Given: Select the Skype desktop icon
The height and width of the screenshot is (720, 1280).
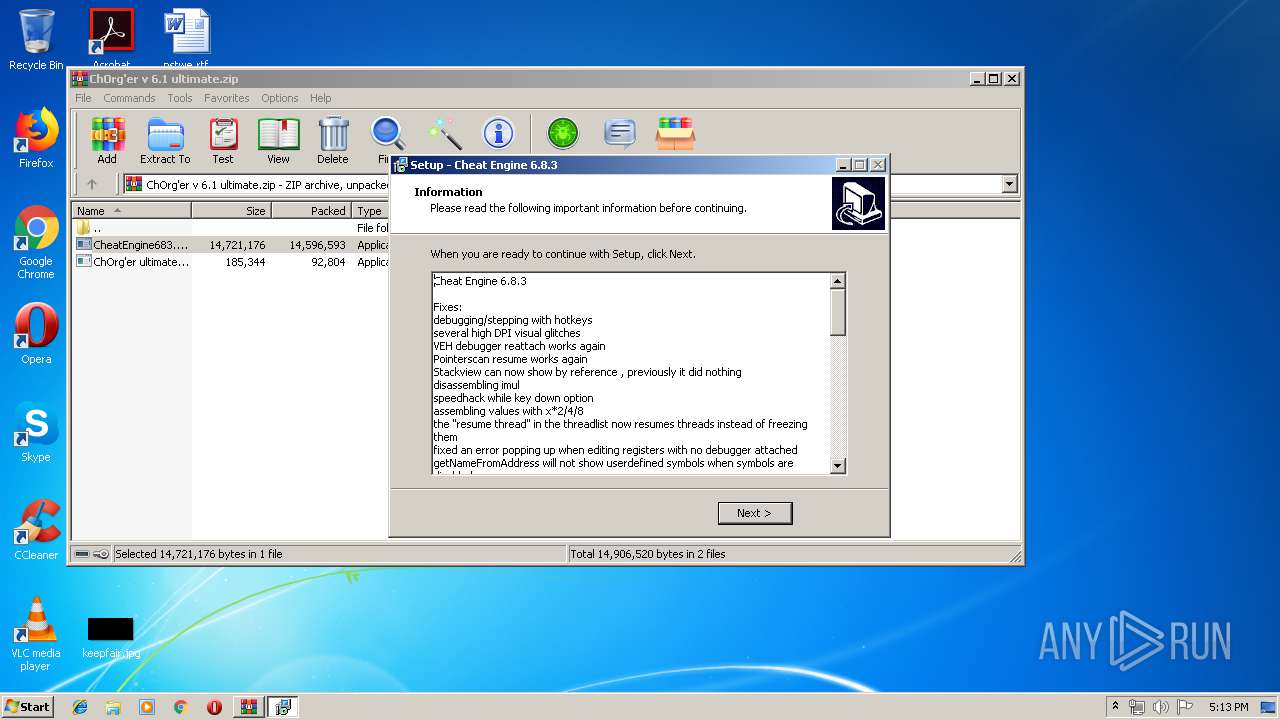Looking at the screenshot, I should (36, 432).
